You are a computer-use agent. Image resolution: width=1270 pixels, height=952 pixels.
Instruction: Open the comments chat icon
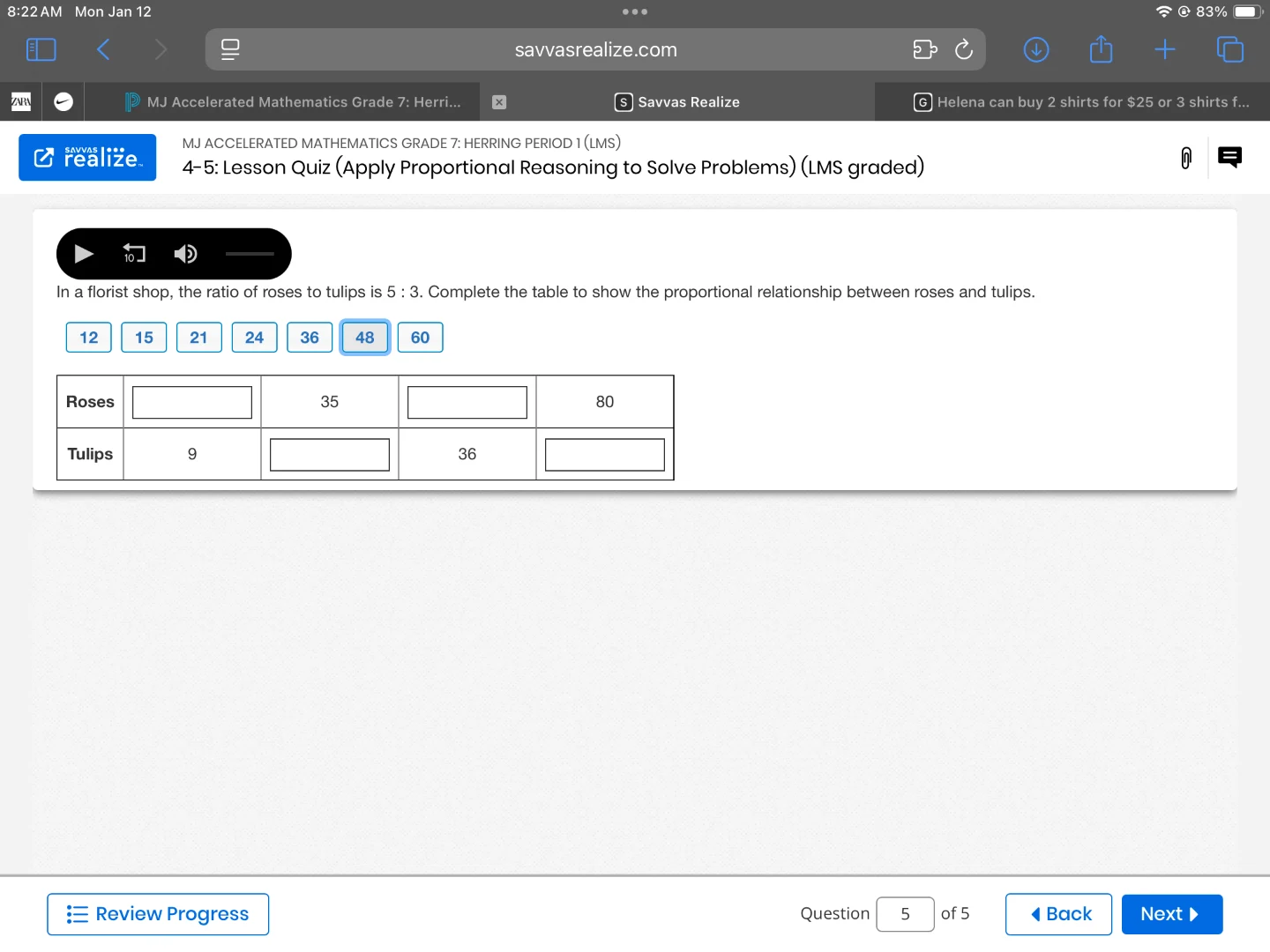(x=1229, y=158)
